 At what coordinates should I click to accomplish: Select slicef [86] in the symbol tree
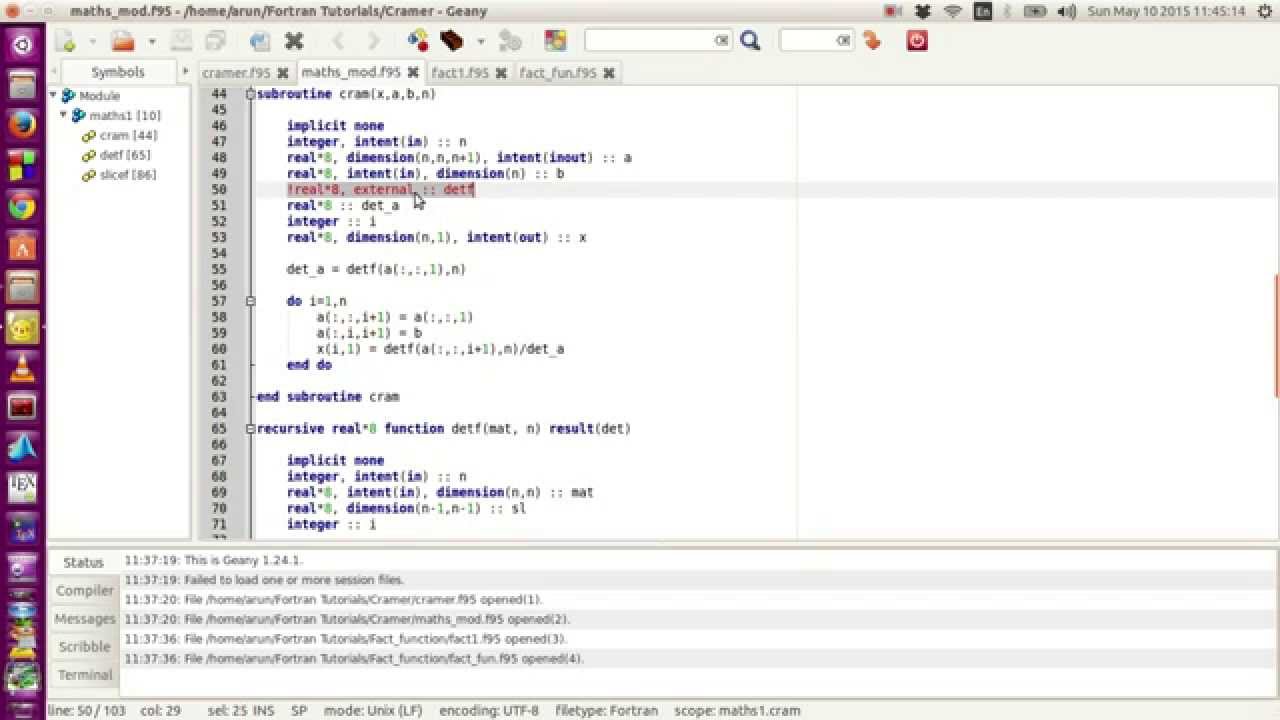point(128,175)
